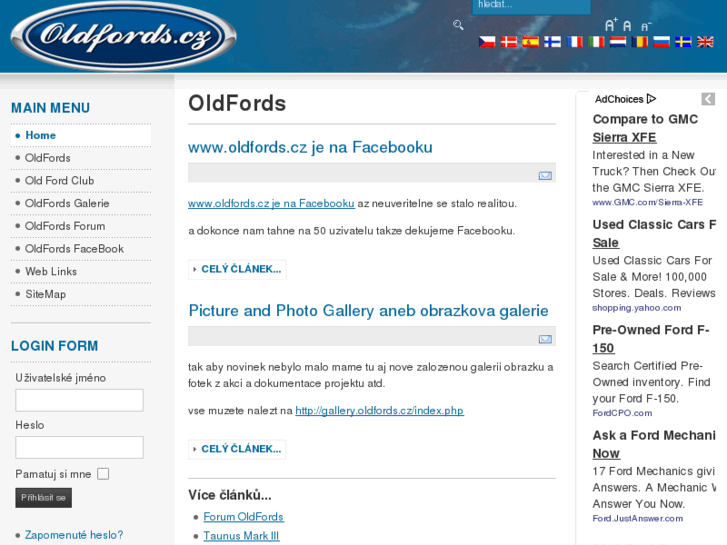The image size is (727, 545).
Task: Click the ad panel back arrow
Action: point(708,99)
